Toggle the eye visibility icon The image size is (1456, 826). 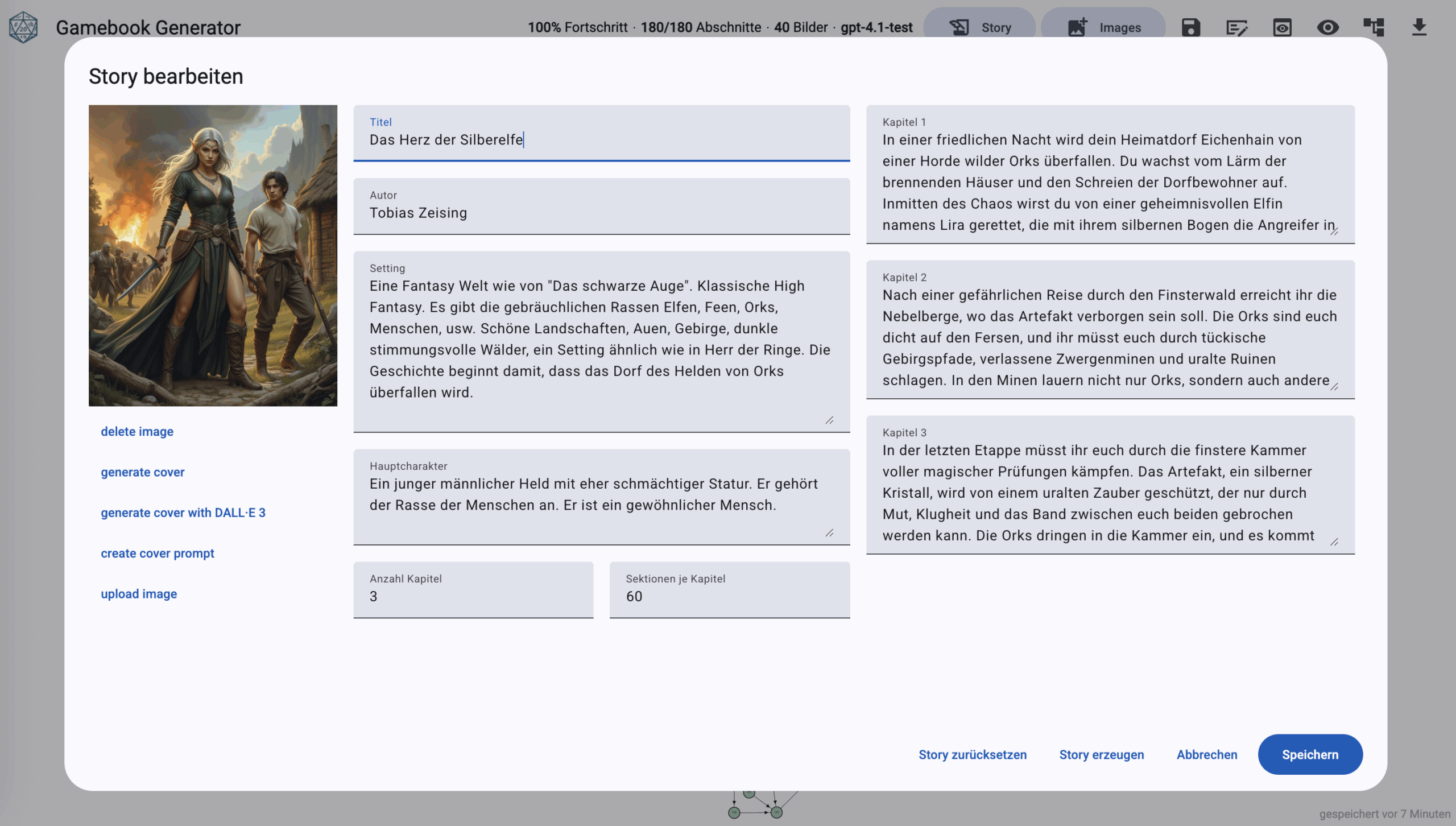(1327, 27)
